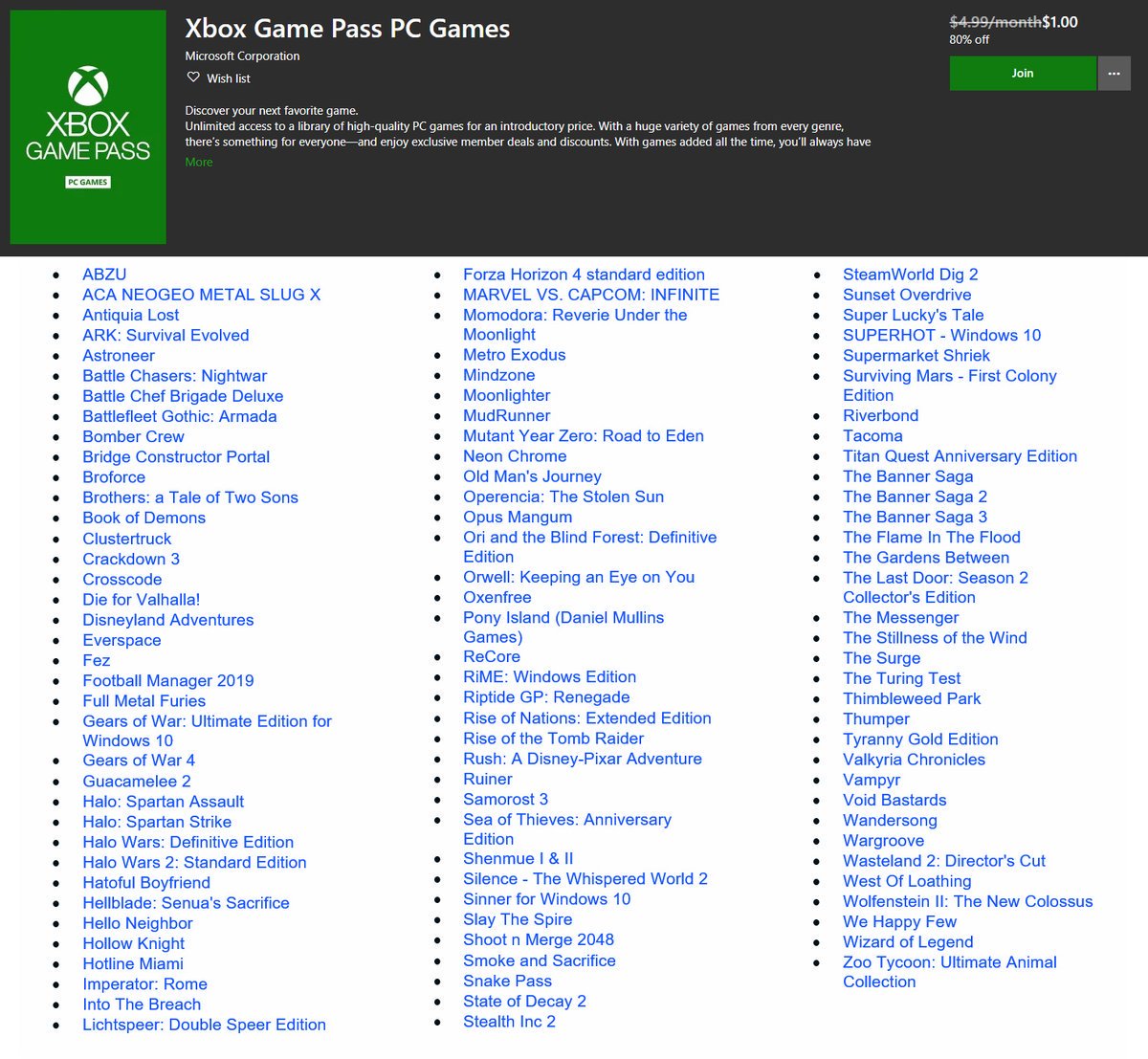Select Battle Chasers: Nightwar link
The image size is (1148, 1059).
point(175,376)
